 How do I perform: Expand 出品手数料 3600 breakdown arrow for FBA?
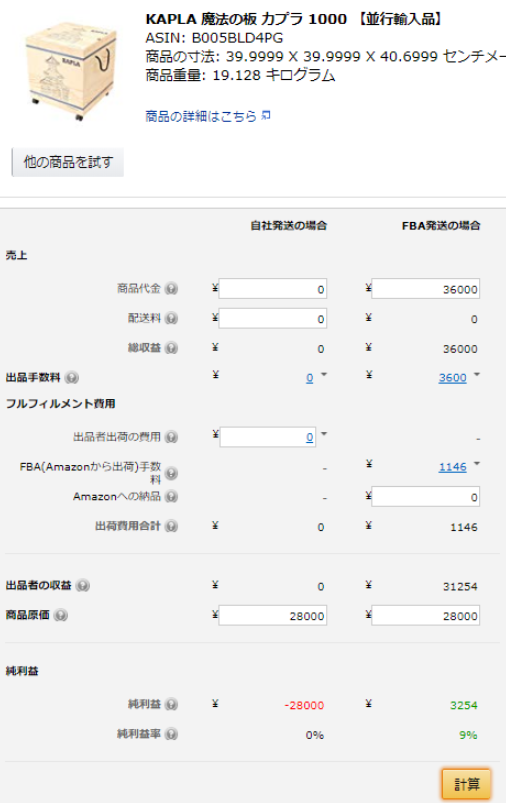pos(477,375)
